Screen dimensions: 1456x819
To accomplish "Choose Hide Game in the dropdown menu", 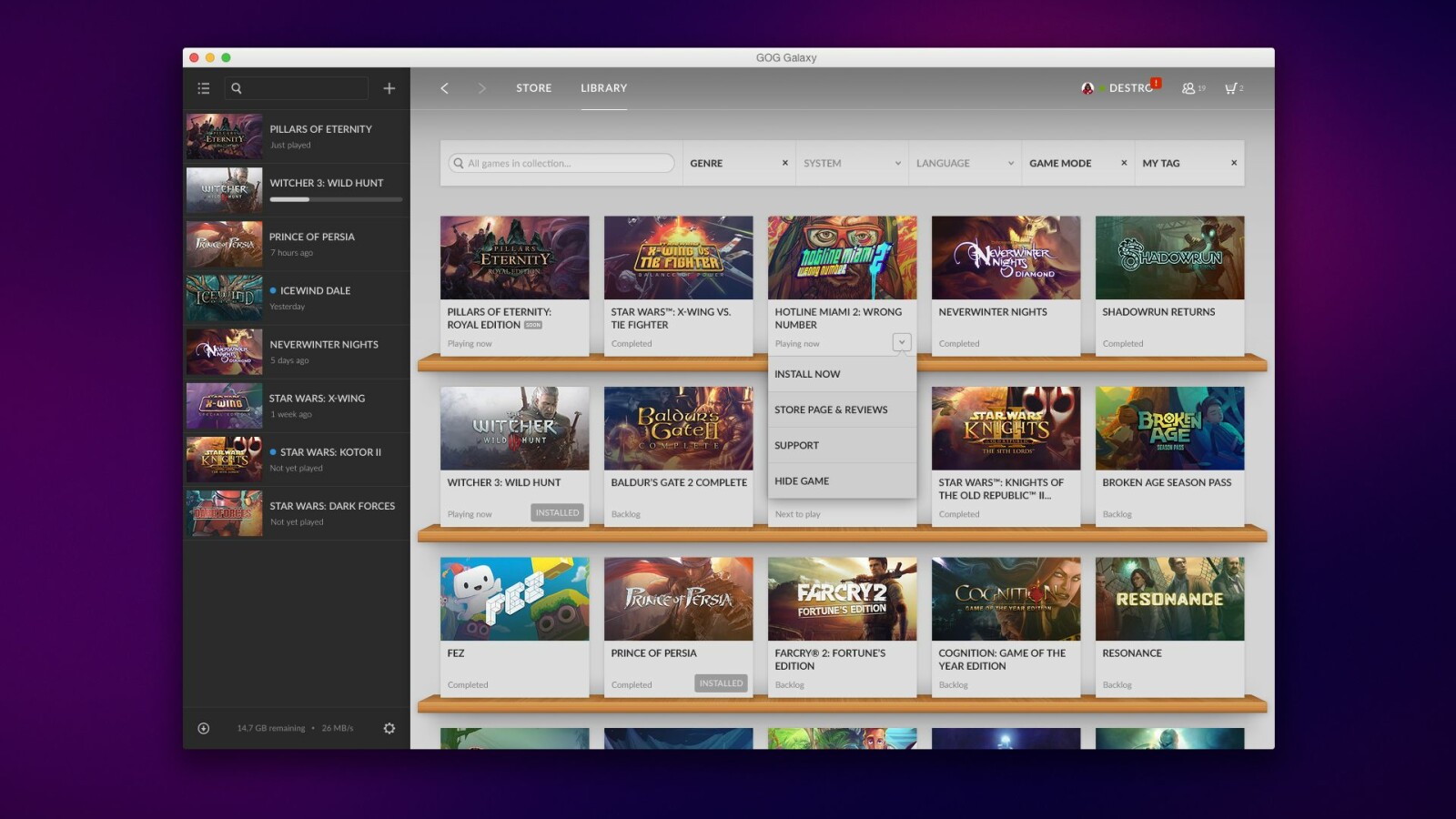I will point(802,480).
